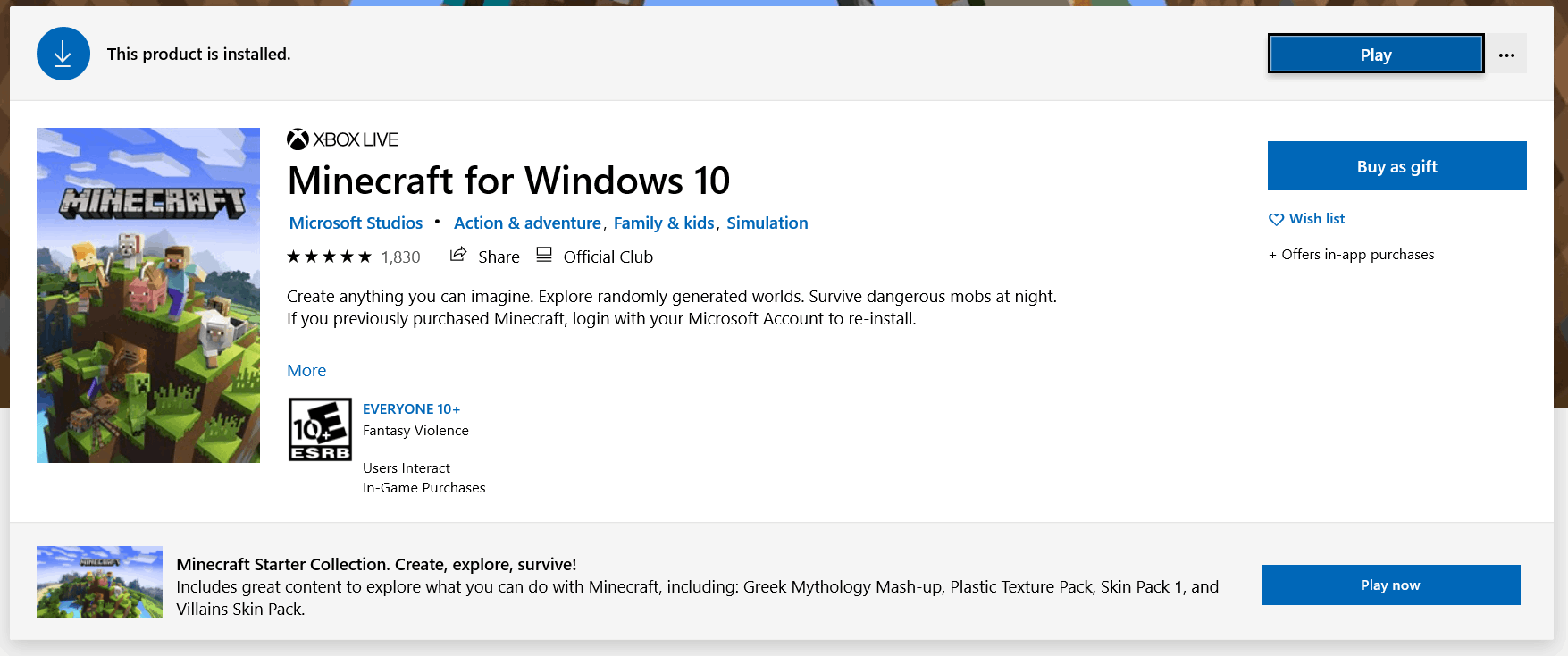Click 'Minecraft Starter Collection. Create, explore, survive!' heading

(376, 565)
